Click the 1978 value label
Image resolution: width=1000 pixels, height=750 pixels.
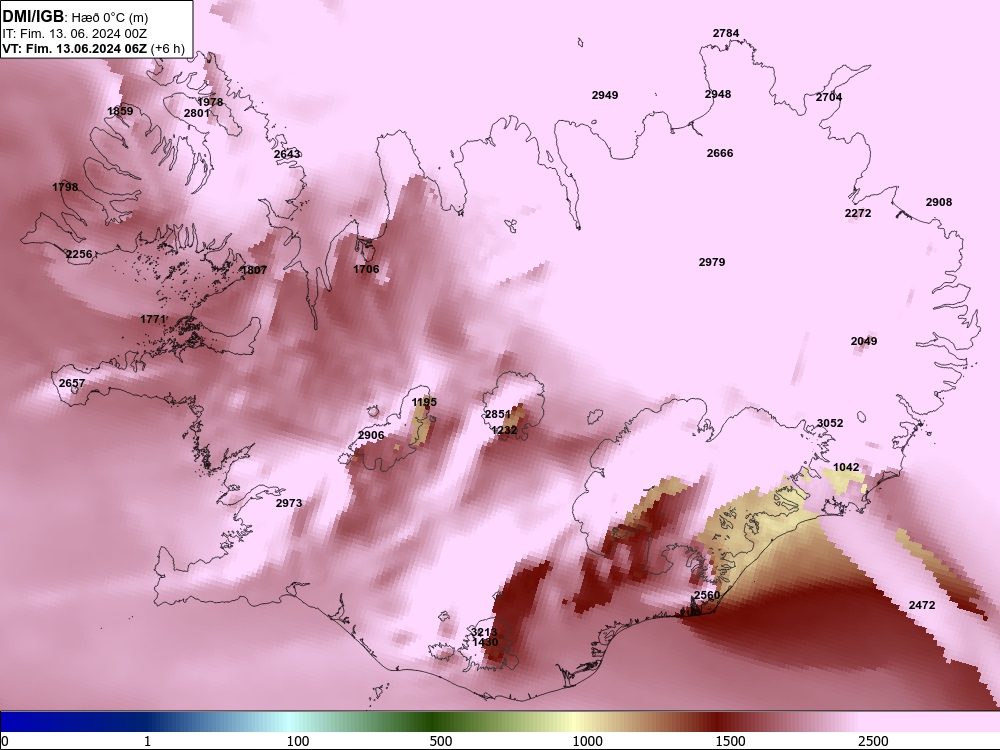click(210, 102)
